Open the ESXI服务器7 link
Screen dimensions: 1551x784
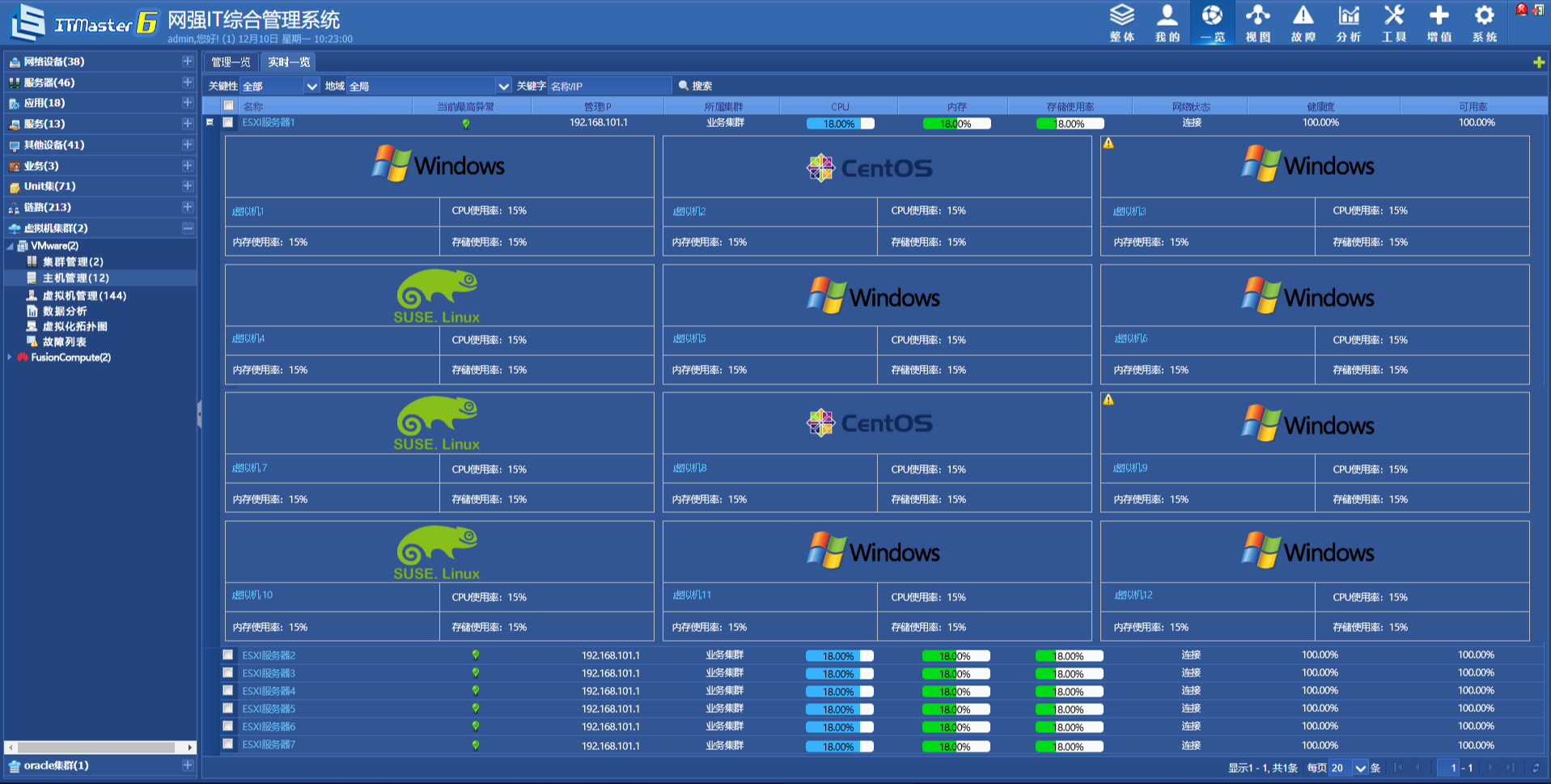pyautogui.click(x=269, y=744)
